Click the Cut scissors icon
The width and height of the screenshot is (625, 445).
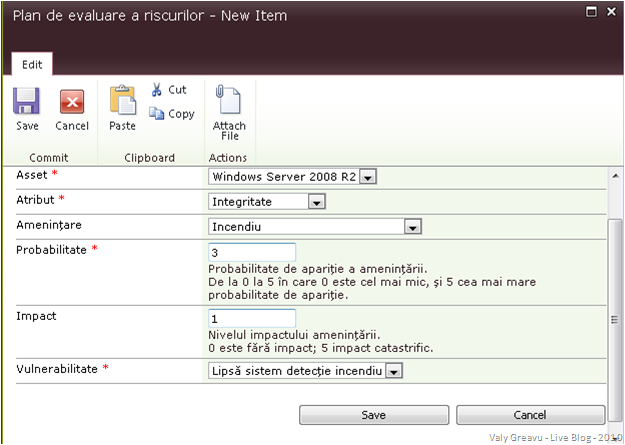[x=157, y=90]
